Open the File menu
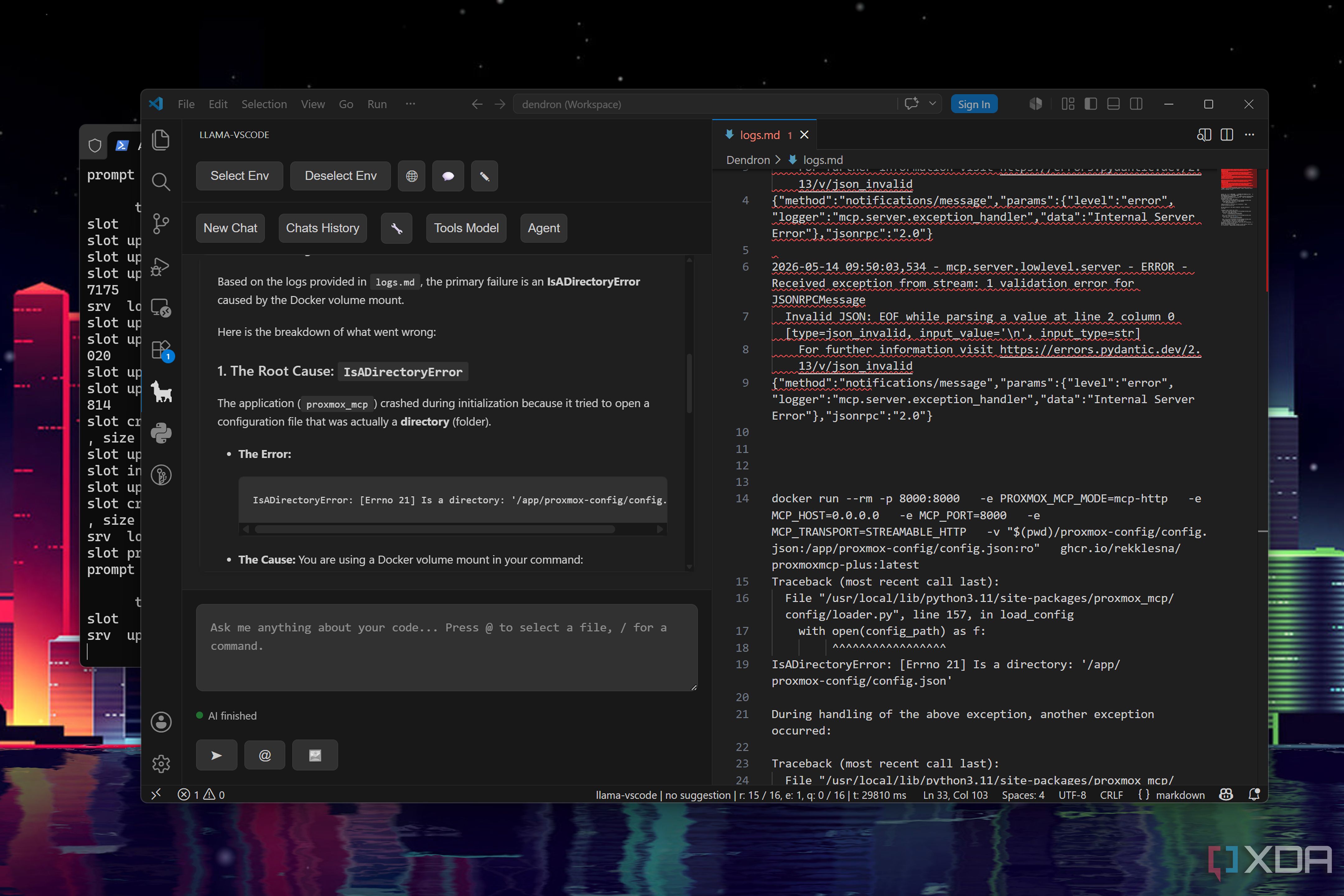This screenshot has height=896, width=1344. click(186, 104)
